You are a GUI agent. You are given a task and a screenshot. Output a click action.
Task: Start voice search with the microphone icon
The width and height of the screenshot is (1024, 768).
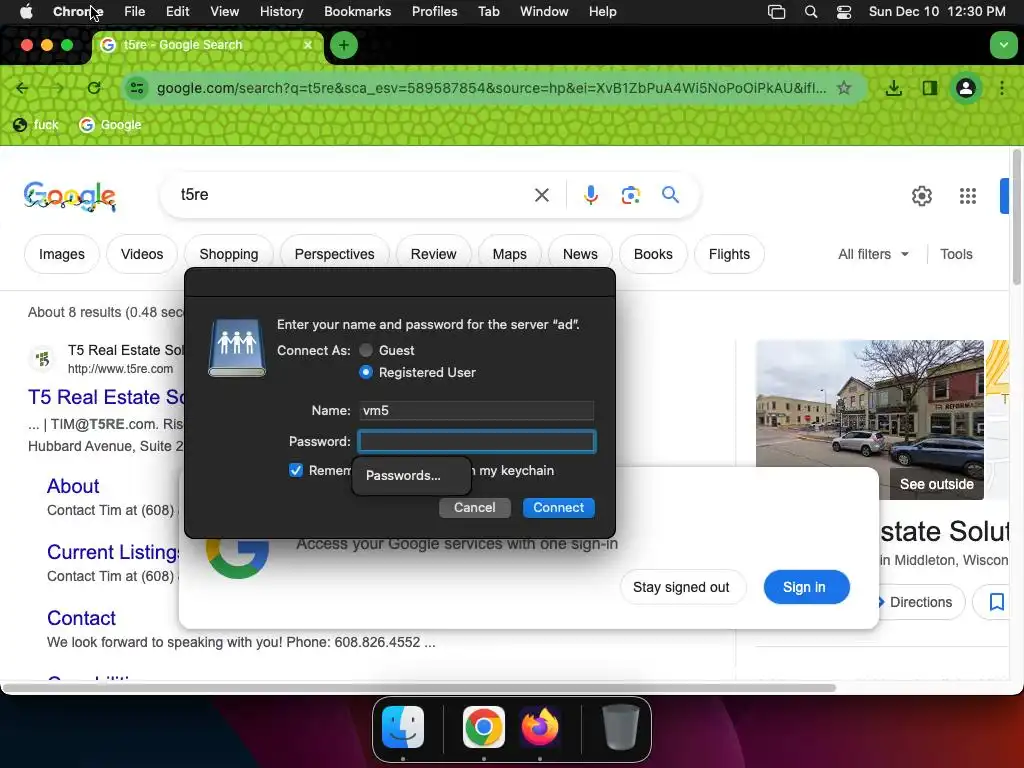tap(590, 195)
